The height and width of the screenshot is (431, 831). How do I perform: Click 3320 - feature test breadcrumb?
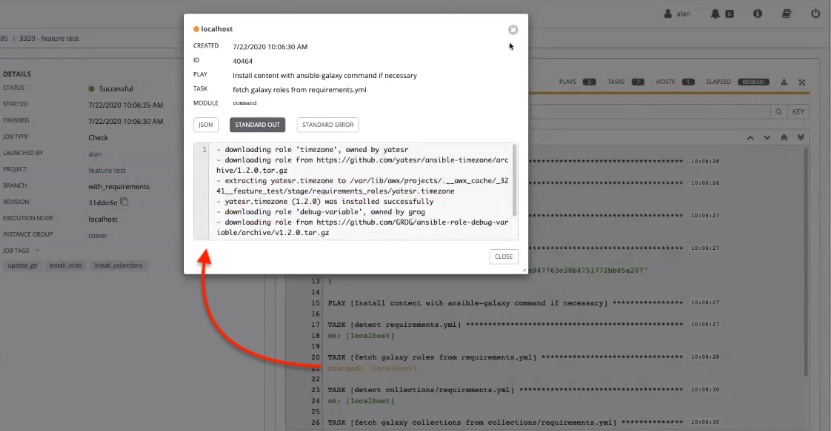click(49, 38)
